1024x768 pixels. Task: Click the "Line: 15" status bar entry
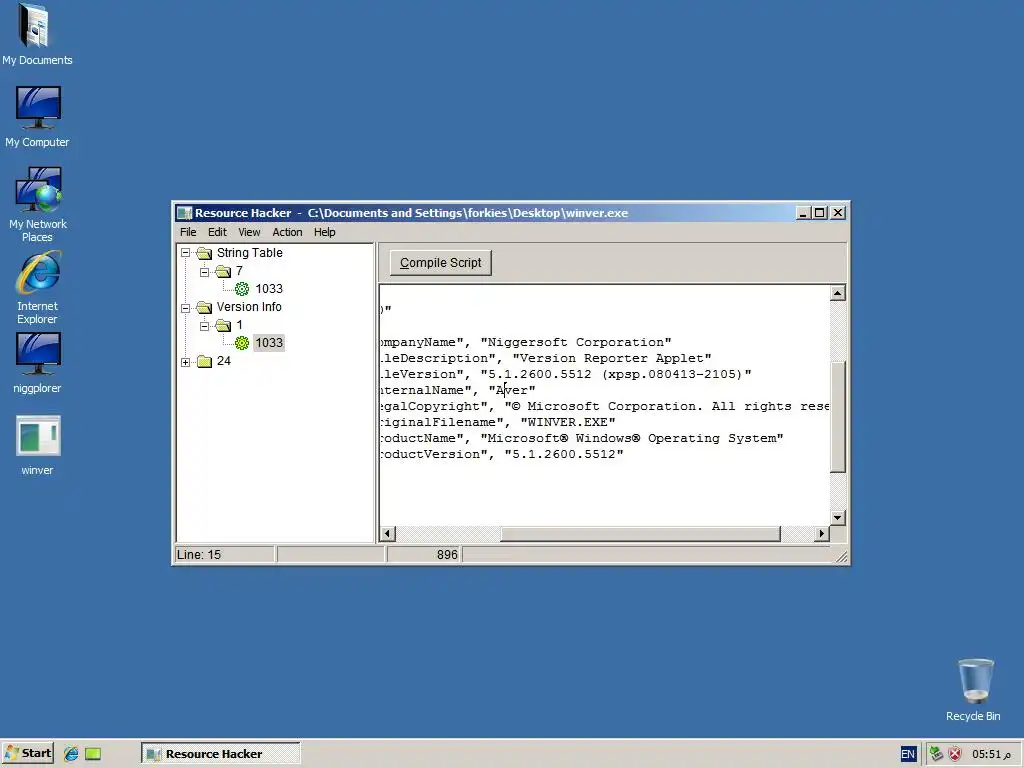click(x=225, y=554)
